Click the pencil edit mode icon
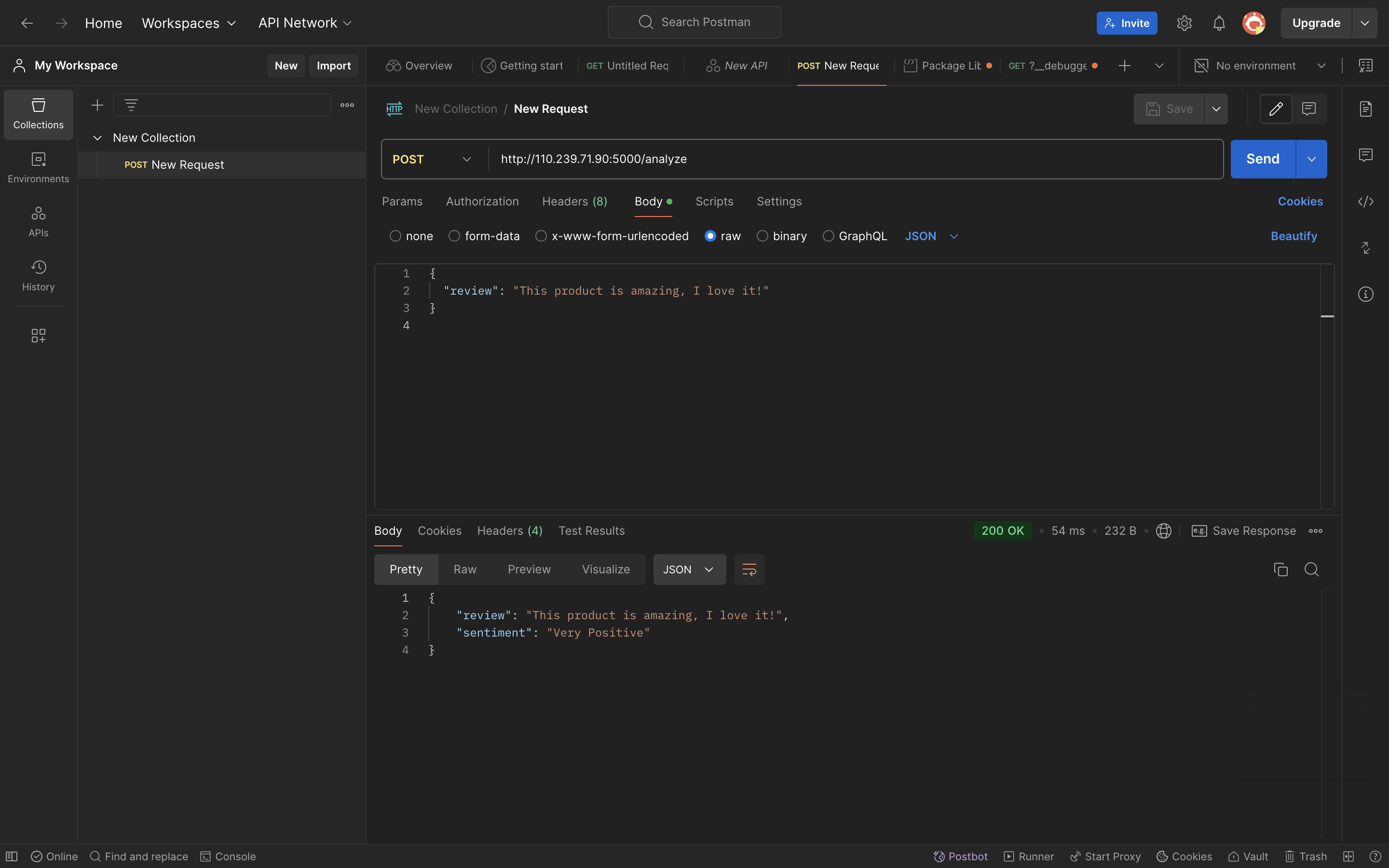 click(x=1275, y=108)
